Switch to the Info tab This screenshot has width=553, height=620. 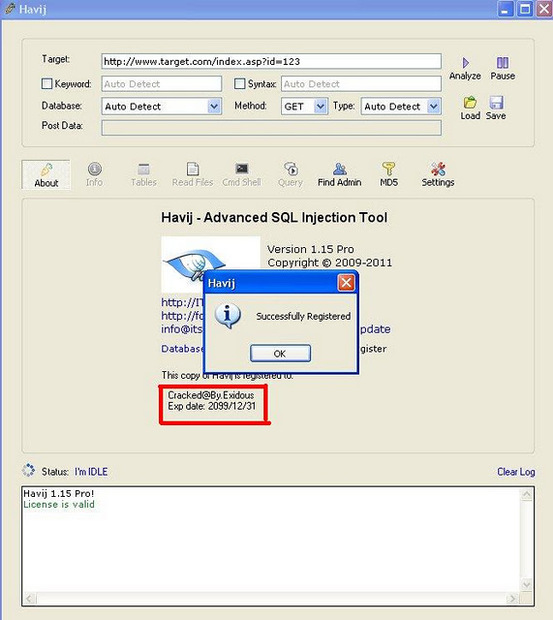94,175
